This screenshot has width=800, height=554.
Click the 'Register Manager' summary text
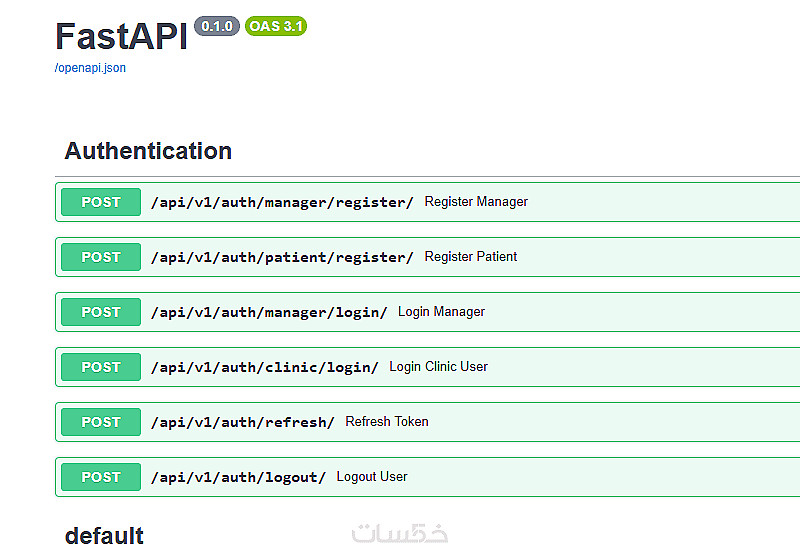476,202
